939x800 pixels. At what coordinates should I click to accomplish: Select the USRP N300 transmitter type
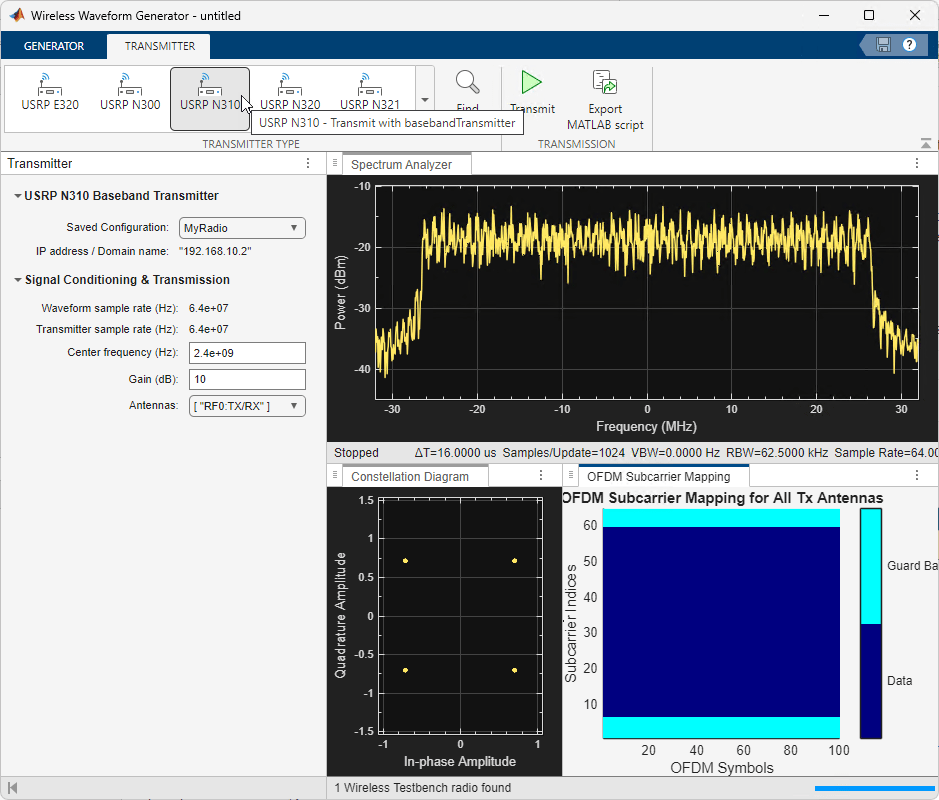tap(128, 97)
